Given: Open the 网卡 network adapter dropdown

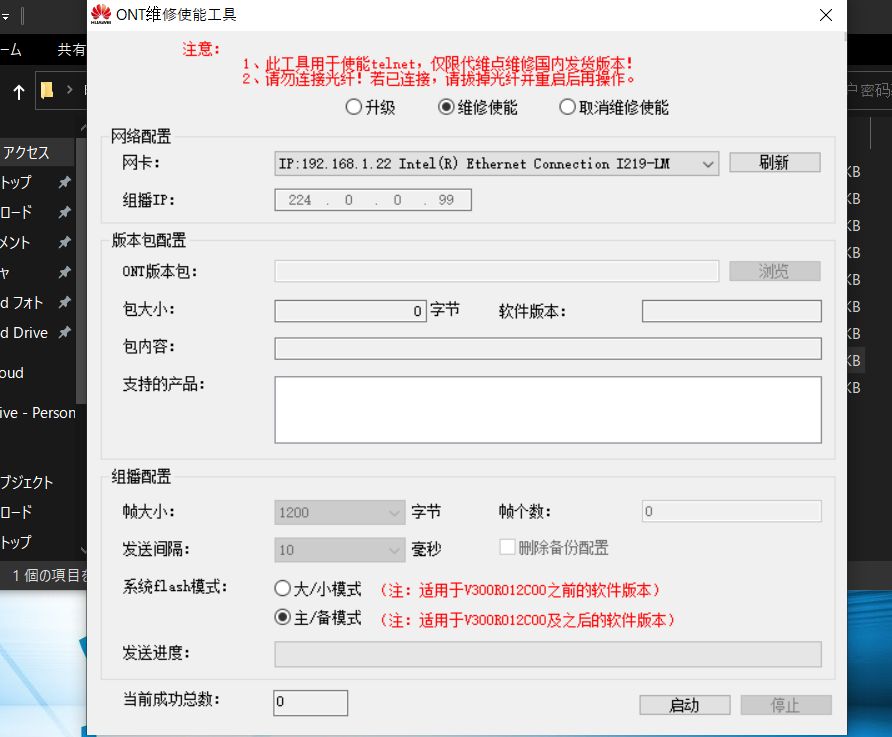Looking at the screenshot, I should 707,164.
